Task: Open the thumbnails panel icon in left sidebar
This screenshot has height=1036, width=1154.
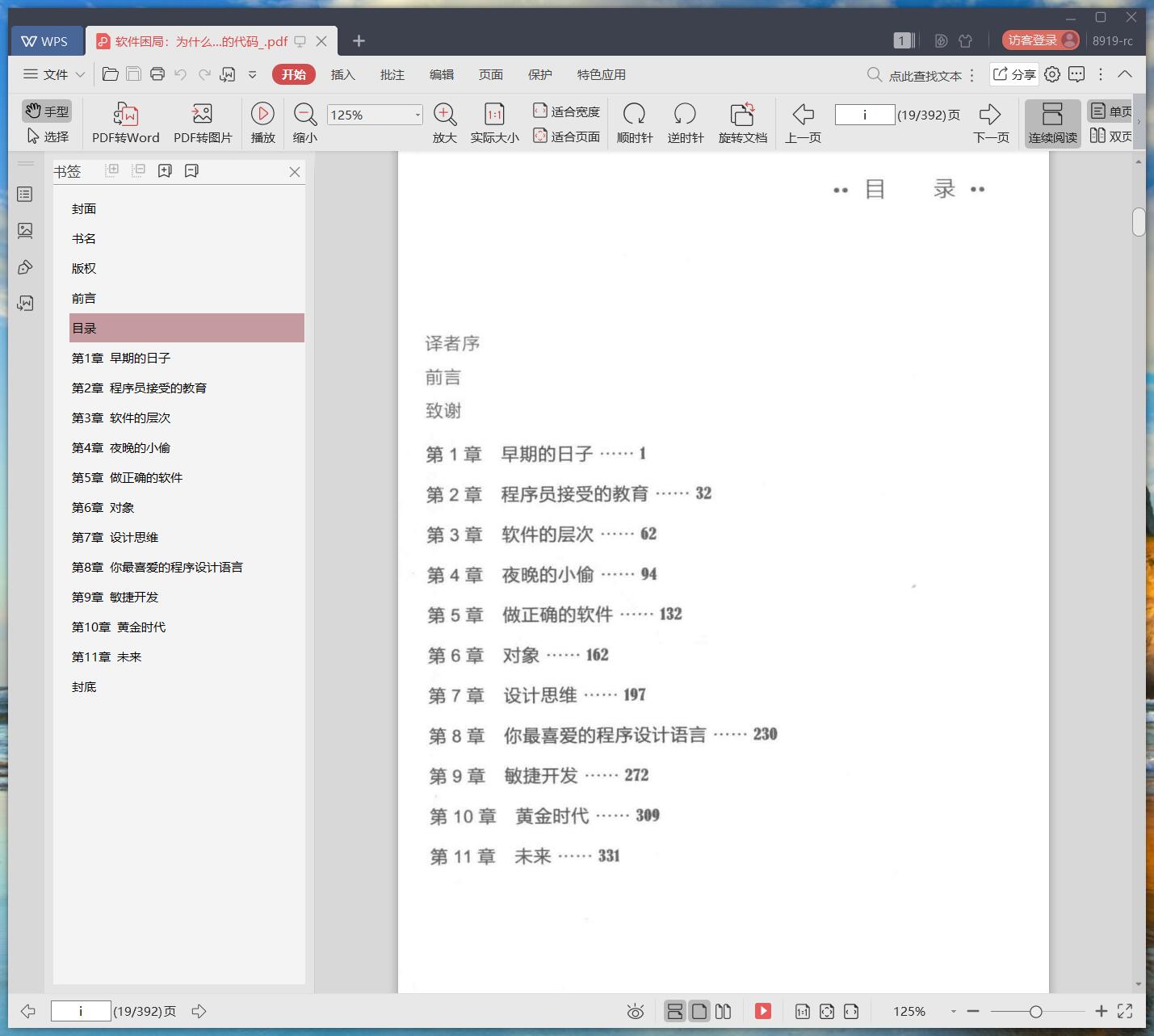Action: pyautogui.click(x=25, y=230)
